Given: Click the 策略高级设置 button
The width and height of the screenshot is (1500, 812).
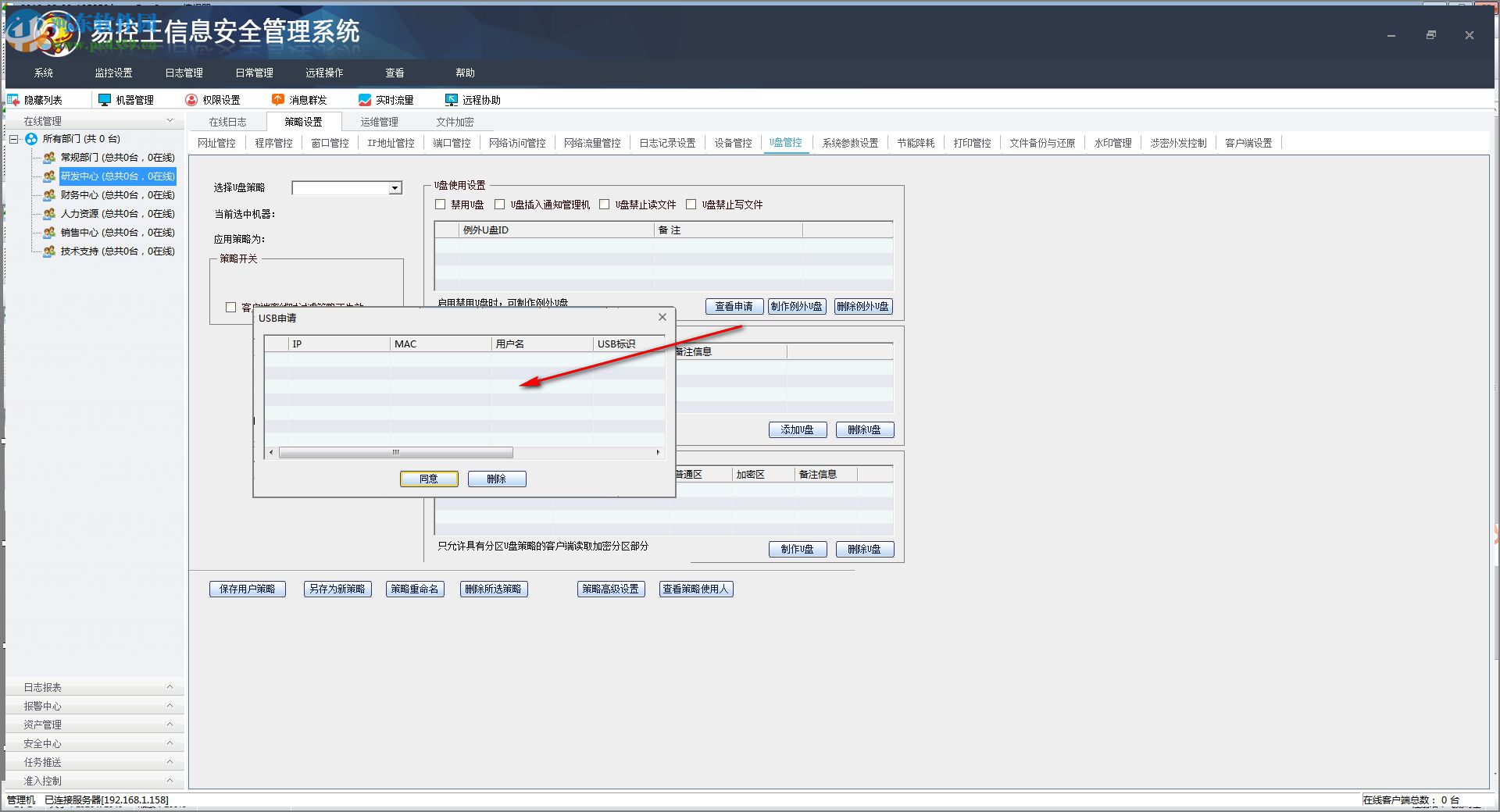Looking at the screenshot, I should coord(611,589).
